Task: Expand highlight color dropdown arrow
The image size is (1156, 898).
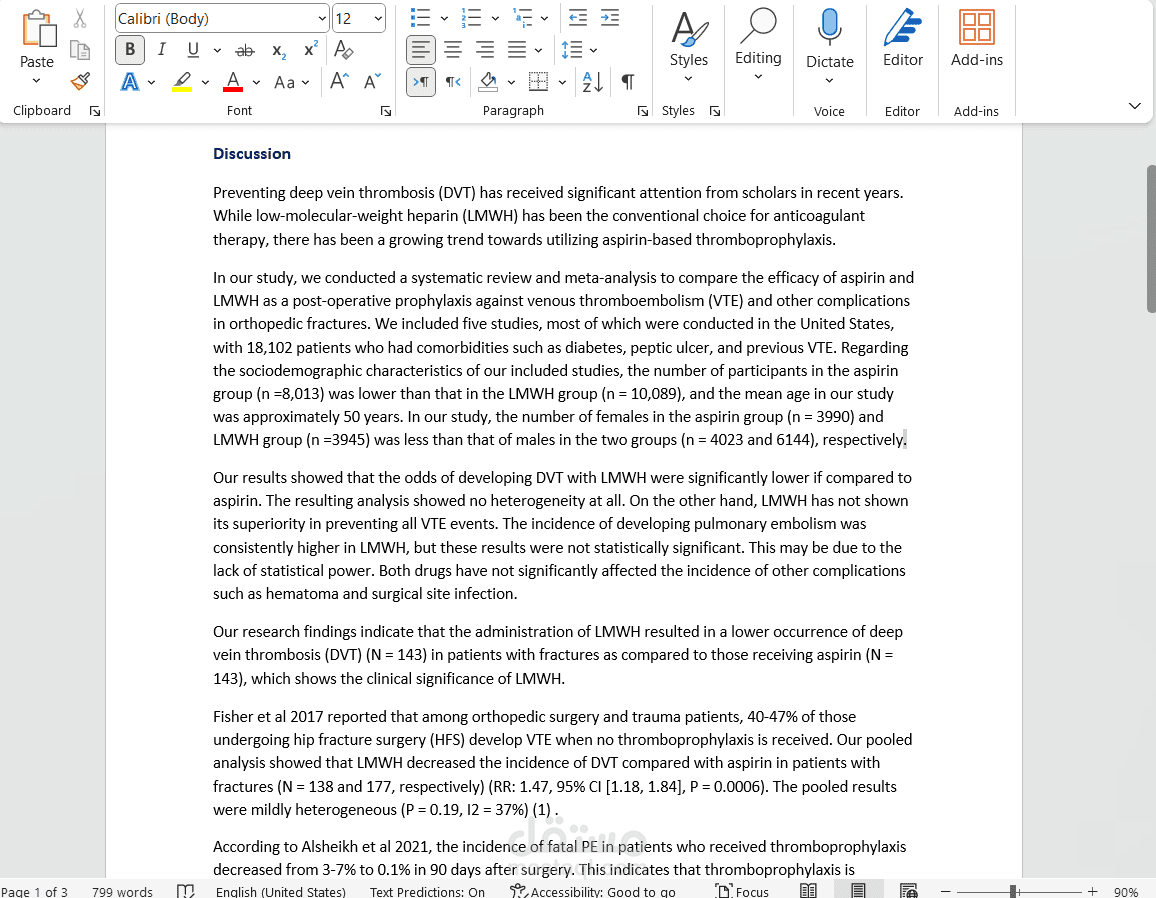Action: click(x=205, y=83)
